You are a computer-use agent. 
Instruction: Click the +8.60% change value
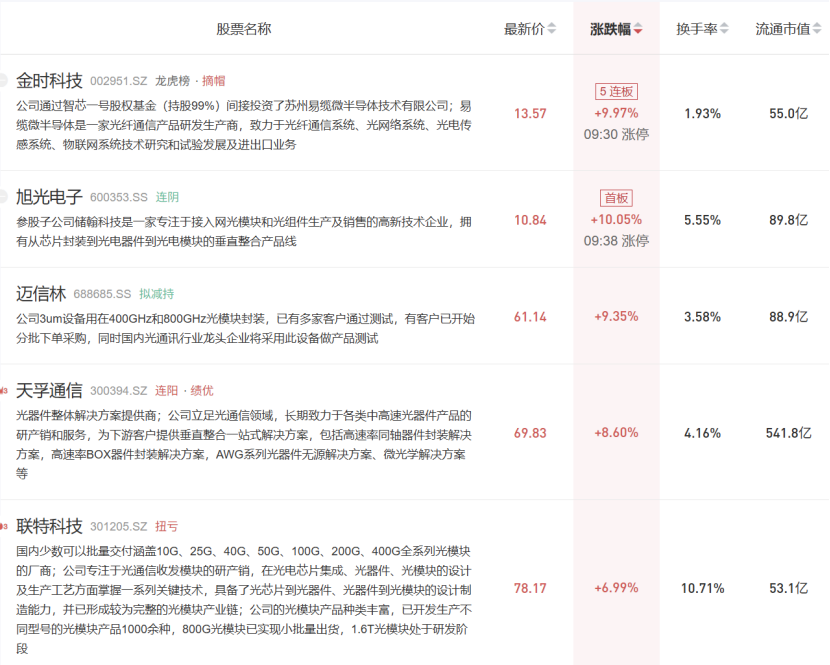click(x=616, y=433)
